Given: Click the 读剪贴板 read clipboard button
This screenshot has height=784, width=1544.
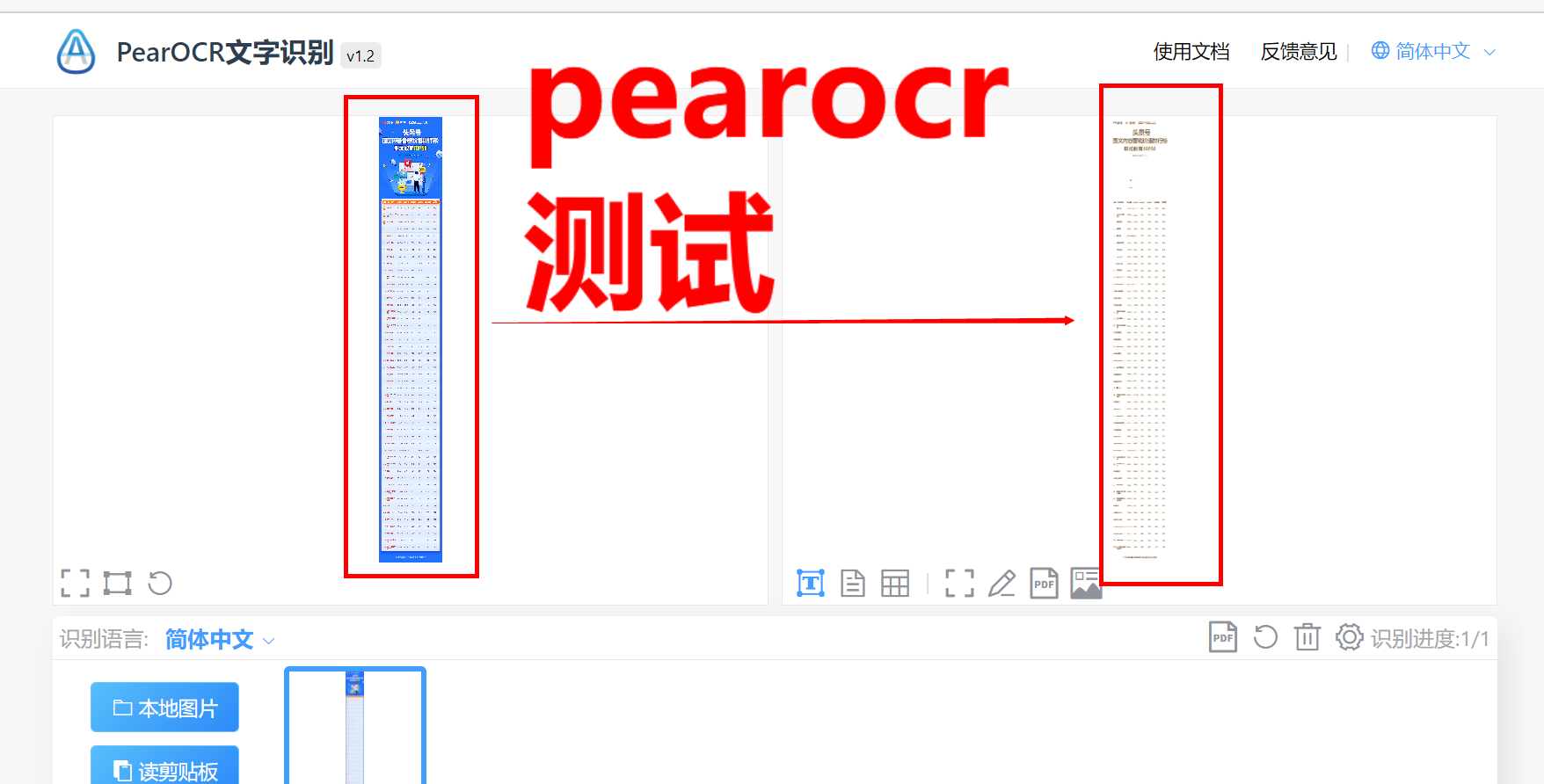Looking at the screenshot, I should point(164,766).
